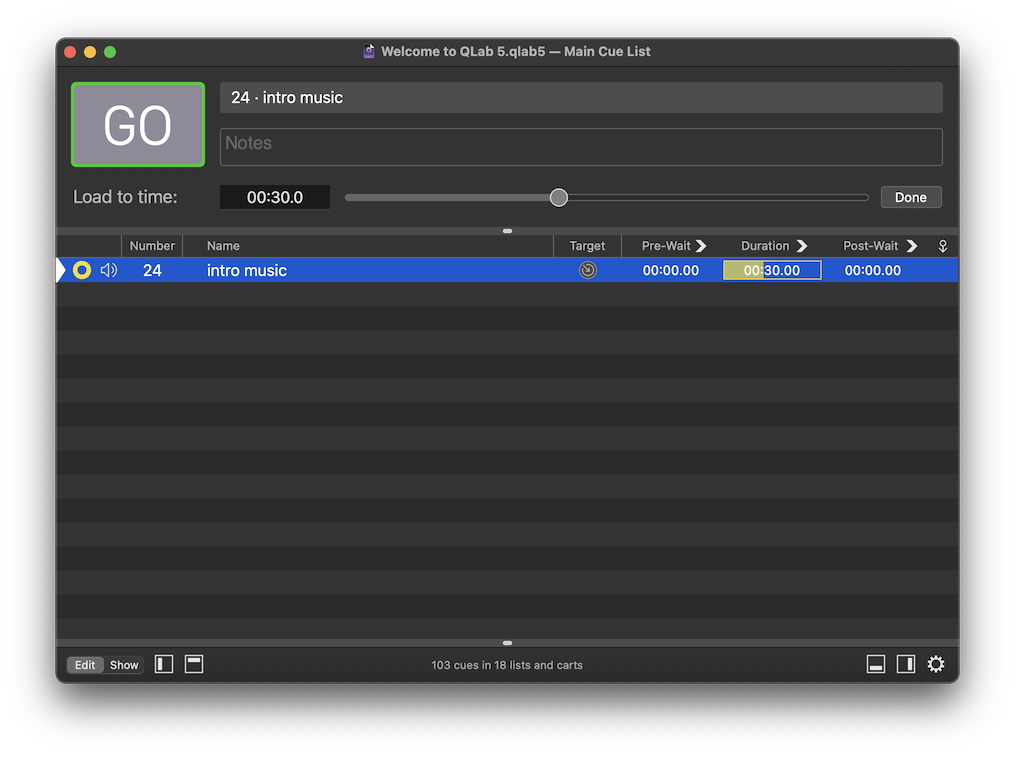
Task: Click inside the Notes field
Action: coord(580,146)
